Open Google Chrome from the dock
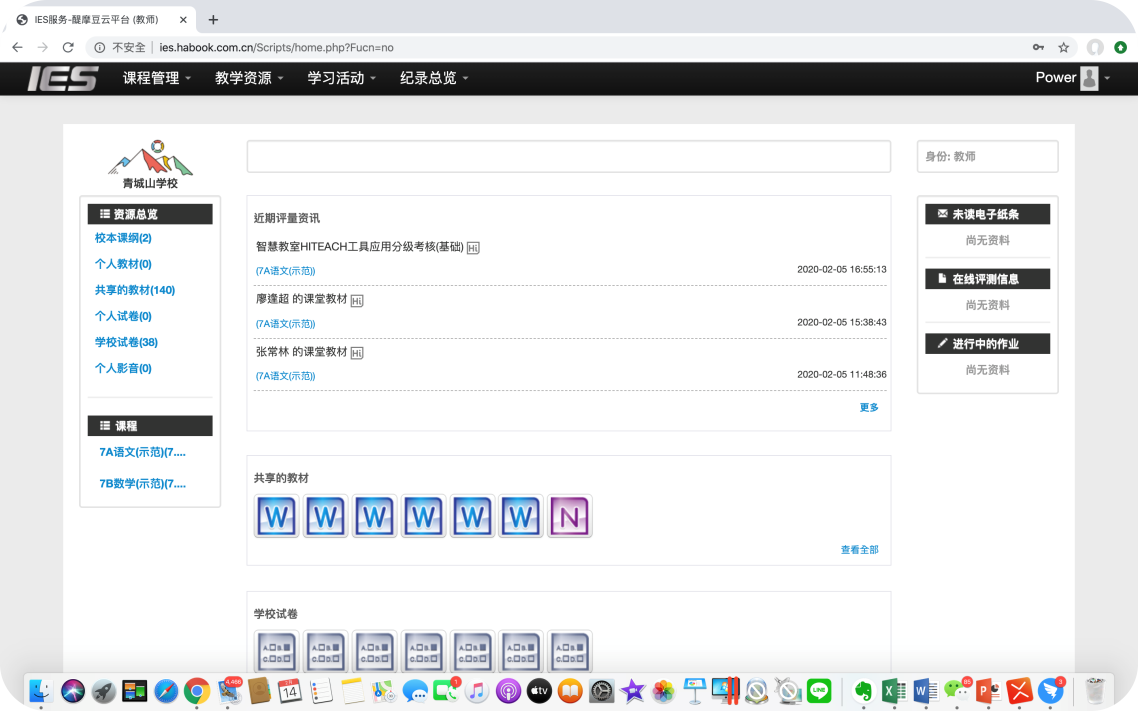This screenshot has width=1138, height=711. 197,690
